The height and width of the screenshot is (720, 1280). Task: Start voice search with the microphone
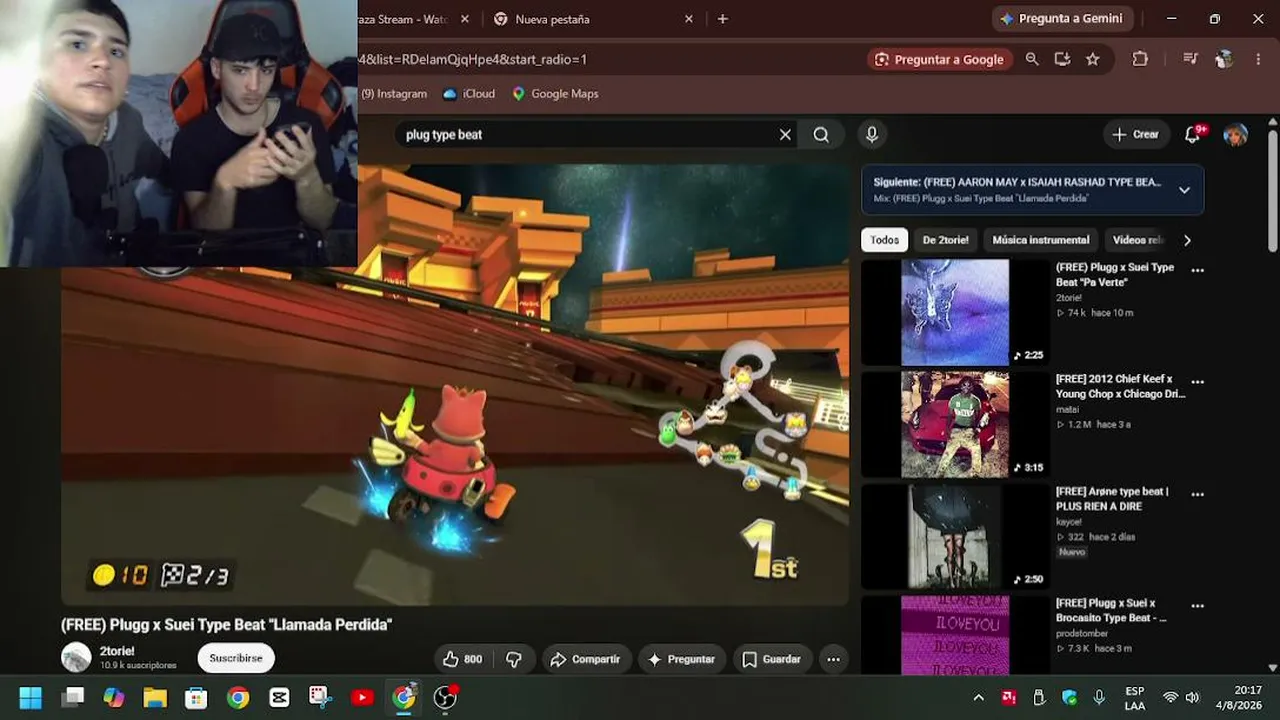click(872, 135)
